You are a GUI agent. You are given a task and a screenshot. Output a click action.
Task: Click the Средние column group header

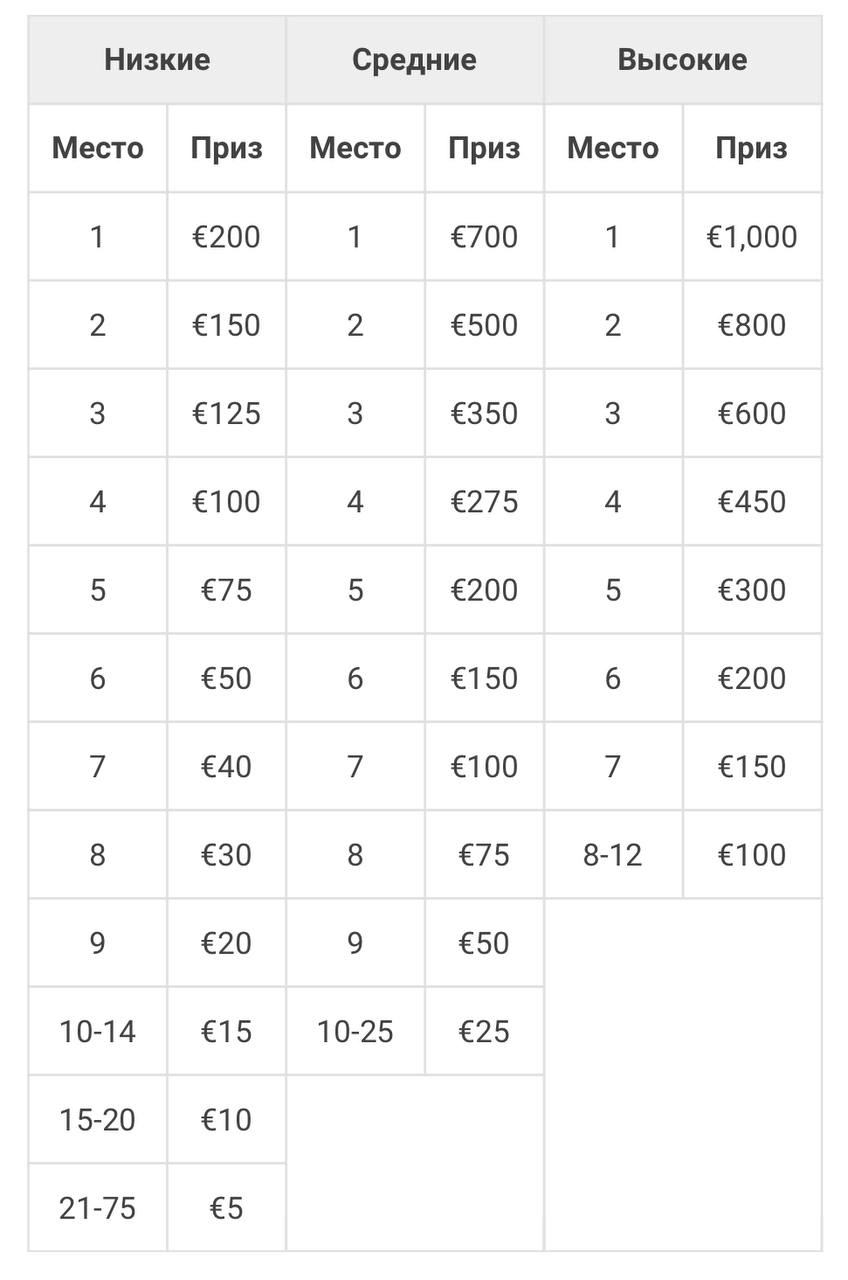[414, 60]
